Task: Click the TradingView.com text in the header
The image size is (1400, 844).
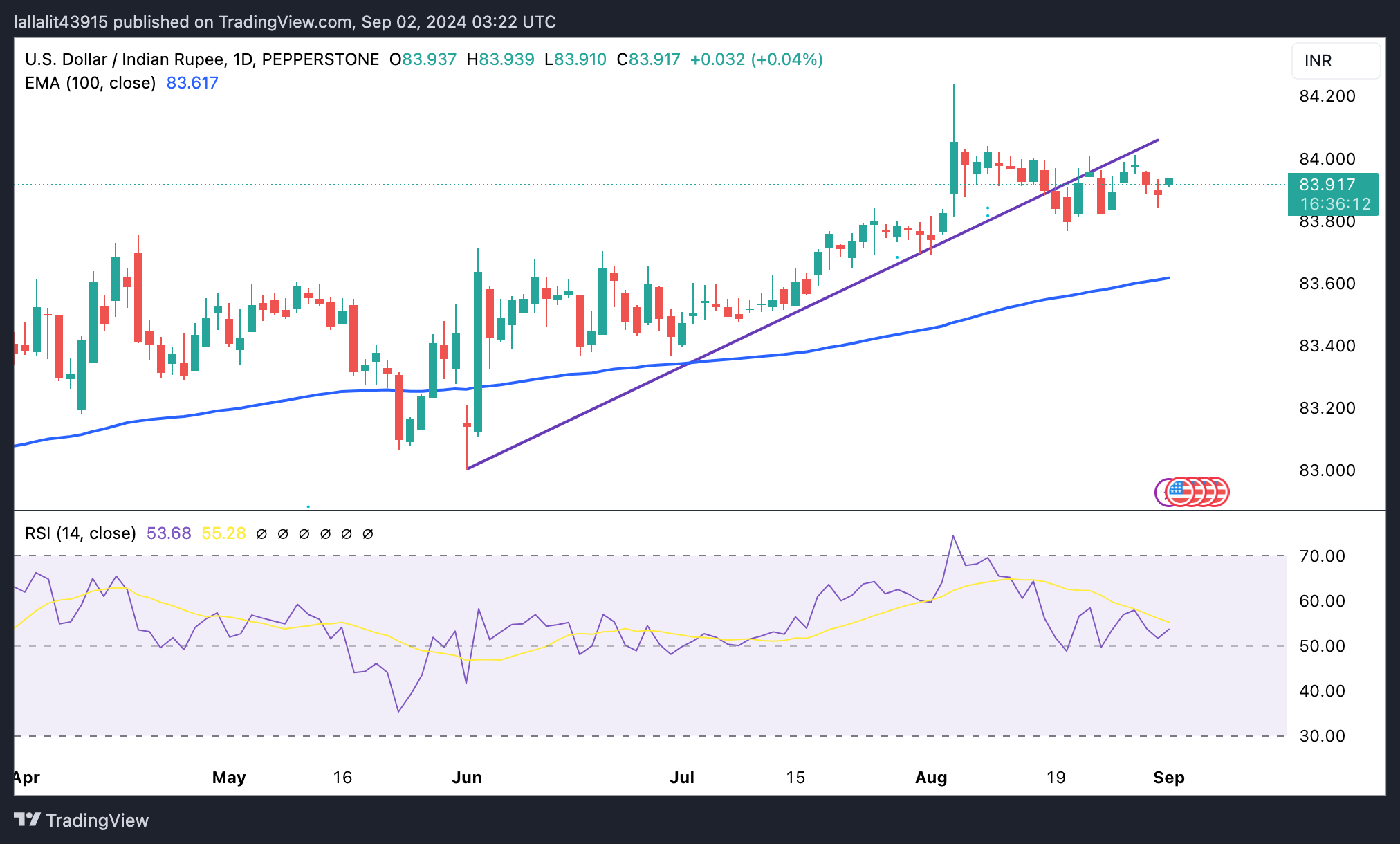Action: click(285, 21)
